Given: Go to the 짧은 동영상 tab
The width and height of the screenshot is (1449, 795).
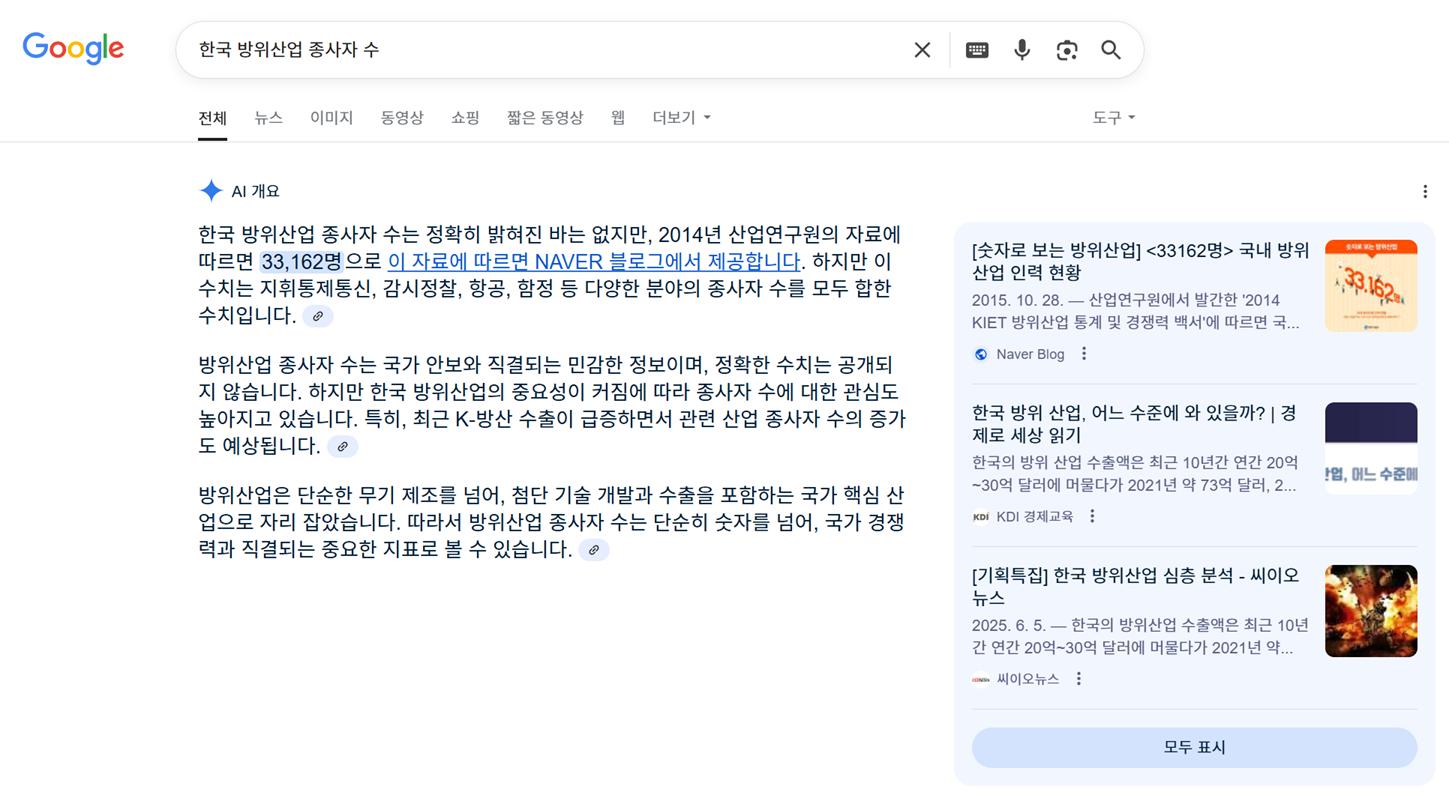Looking at the screenshot, I should tap(545, 118).
